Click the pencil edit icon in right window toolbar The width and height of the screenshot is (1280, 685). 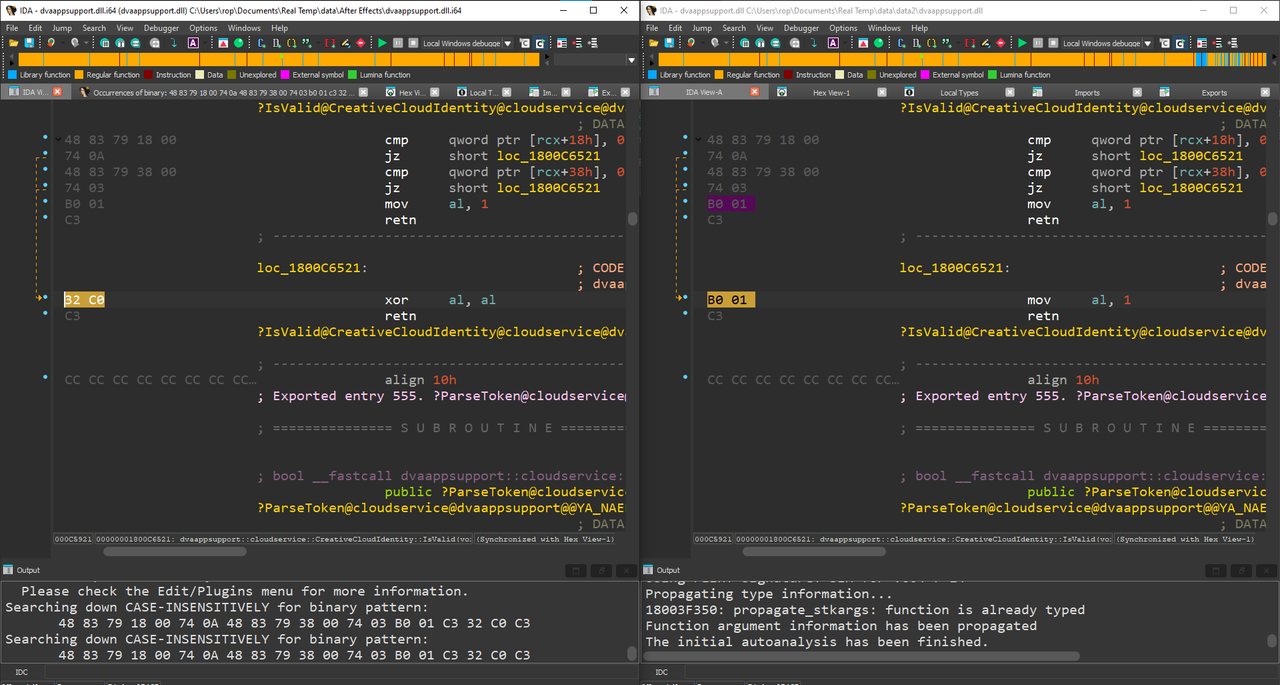pyautogui.click(x=985, y=44)
